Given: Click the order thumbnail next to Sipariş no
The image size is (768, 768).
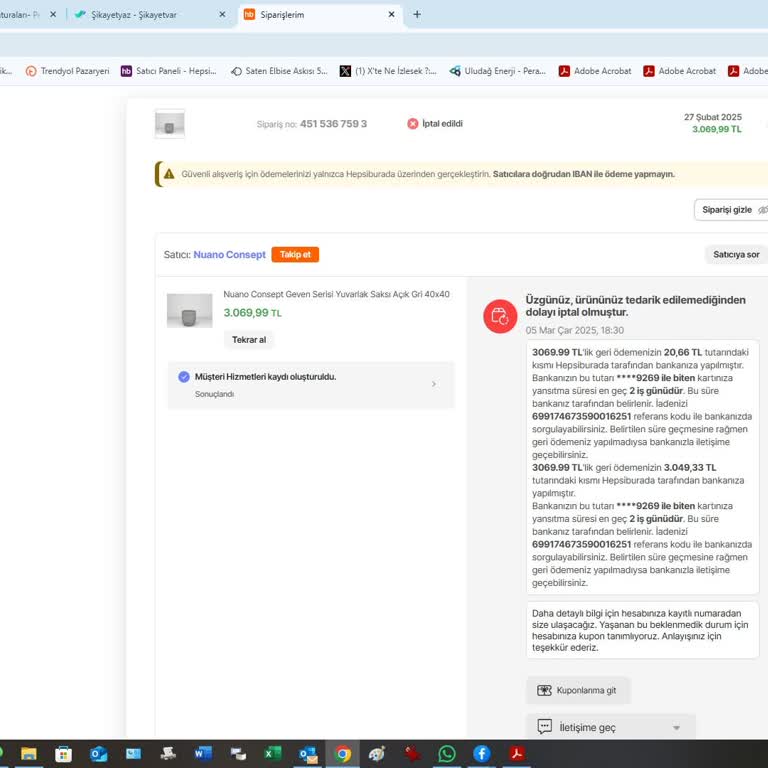Looking at the screenshot, I should click(169, 123).
